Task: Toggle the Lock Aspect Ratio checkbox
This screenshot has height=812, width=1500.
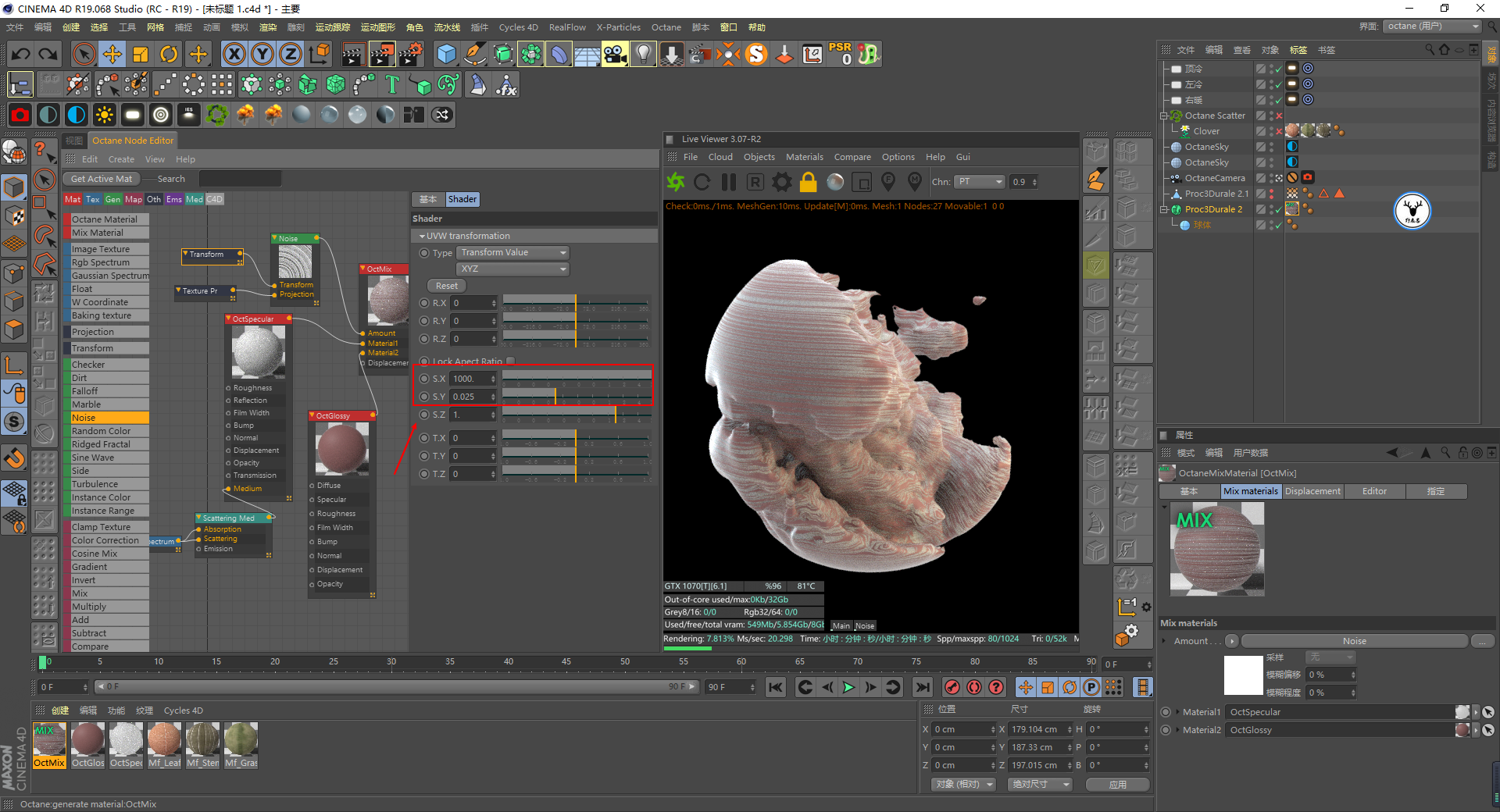Action: [511, 361]
